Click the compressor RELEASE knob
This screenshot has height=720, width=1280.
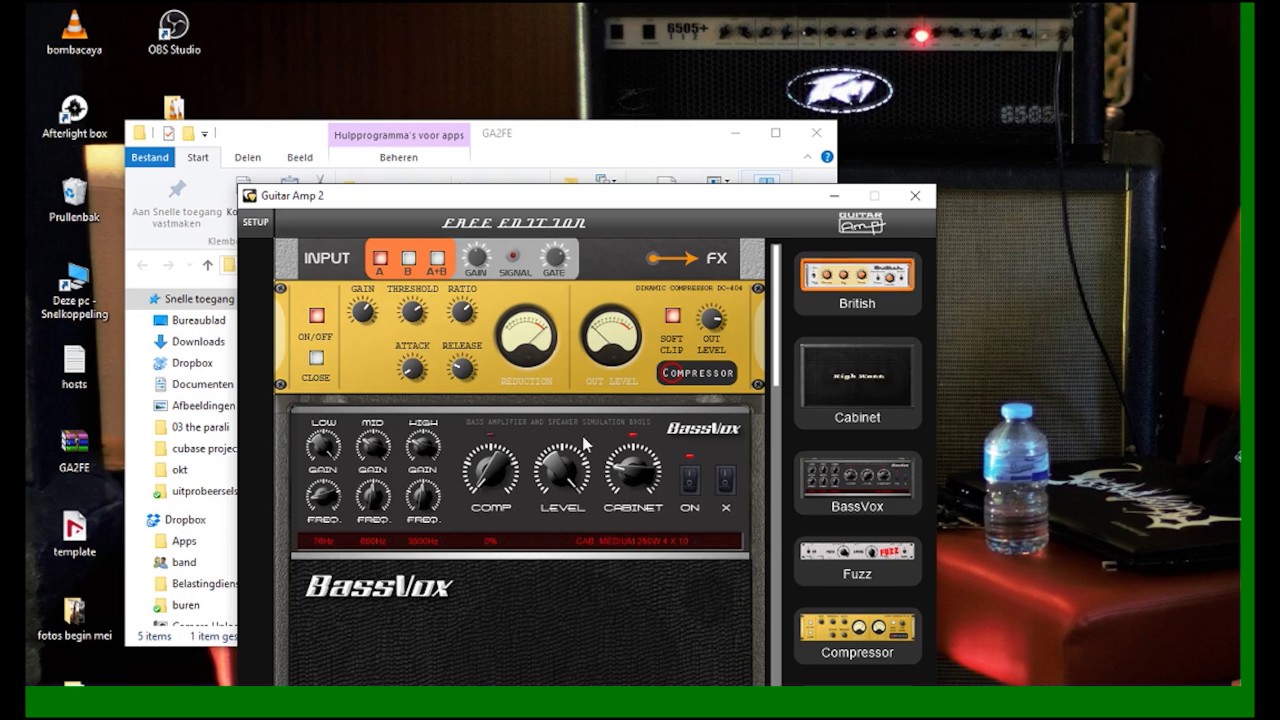tap(461, 368)
